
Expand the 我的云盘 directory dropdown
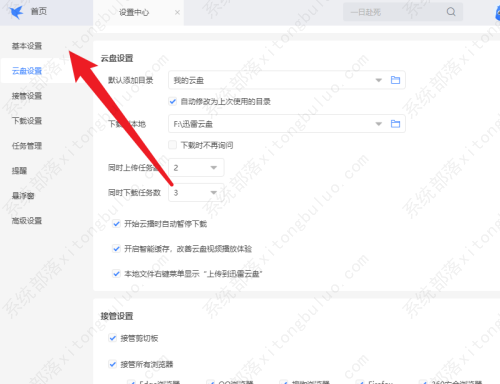[379, 80]
